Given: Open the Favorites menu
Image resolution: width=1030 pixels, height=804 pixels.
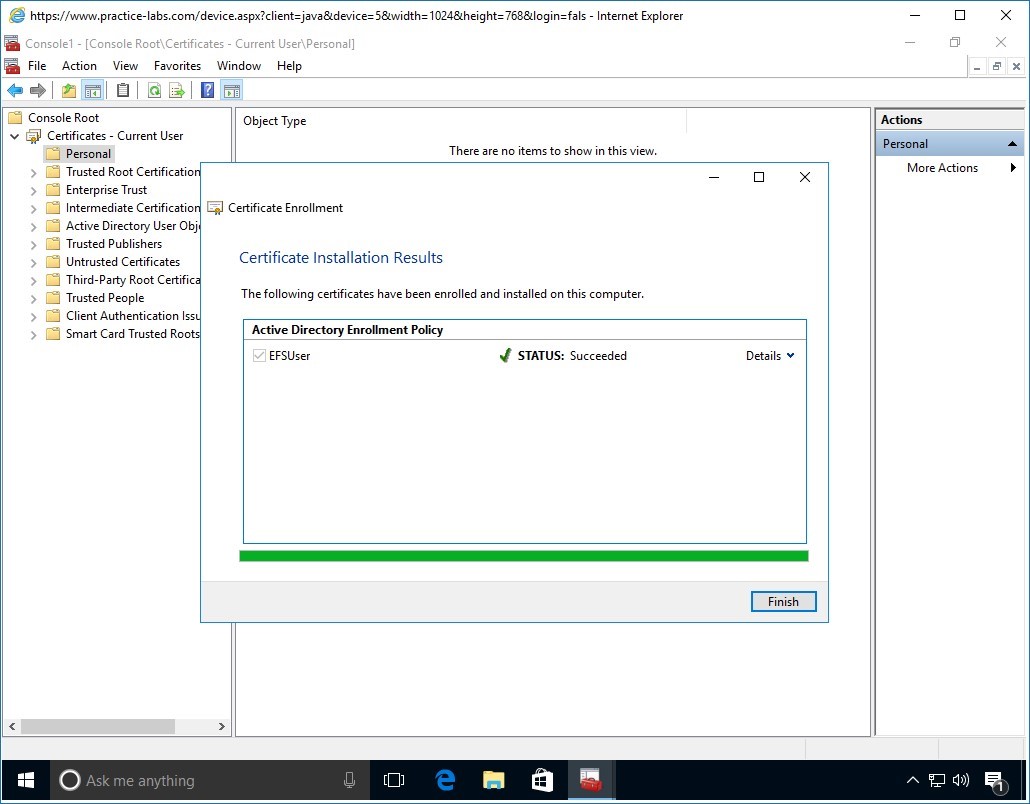Looking at the screenshot, I should pos(177,65).
